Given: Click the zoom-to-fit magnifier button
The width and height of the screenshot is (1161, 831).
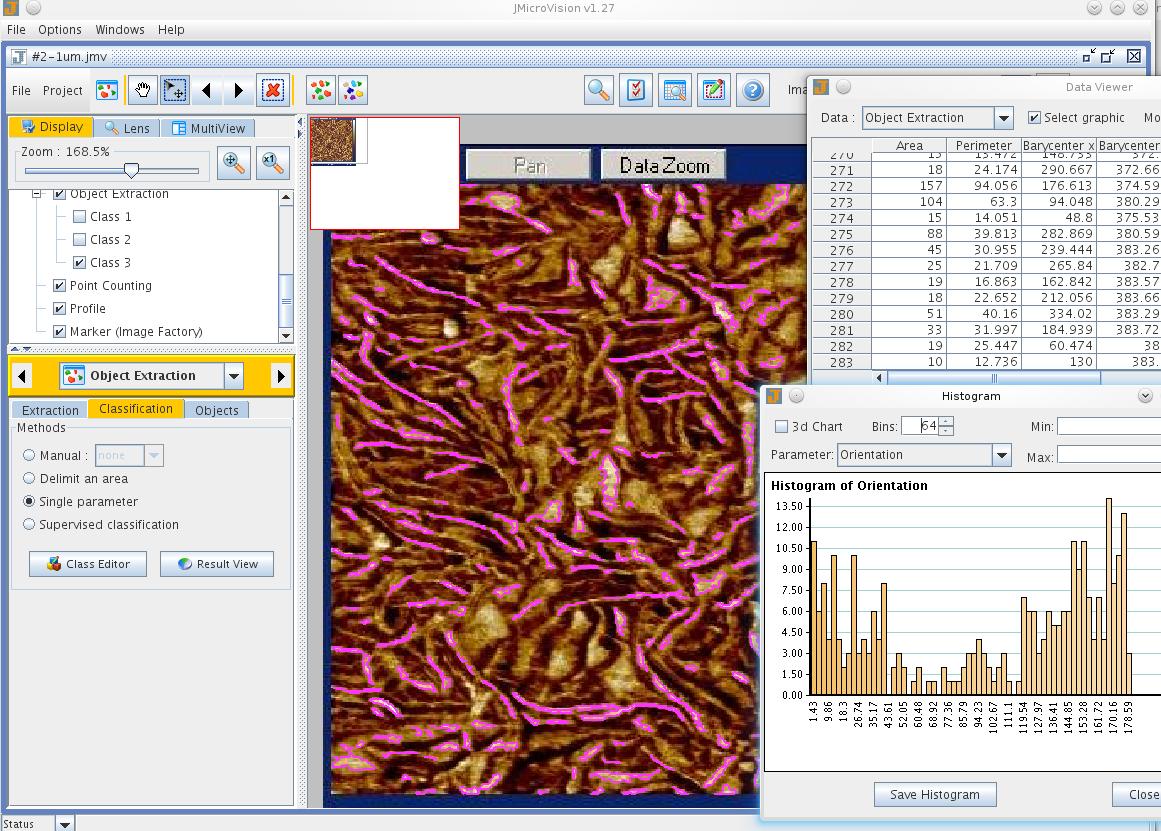Looking at the screenshot, I should 234,162.
